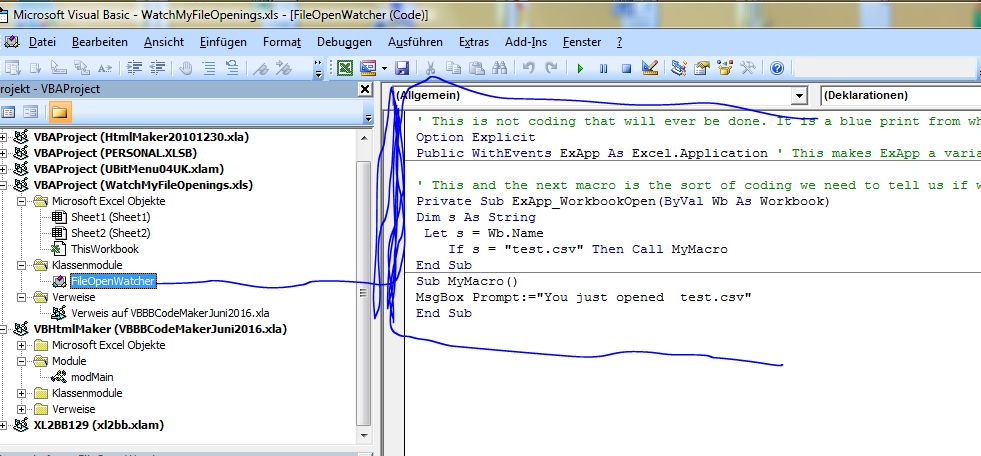Undo the last action in toolbar

point(528,68)
